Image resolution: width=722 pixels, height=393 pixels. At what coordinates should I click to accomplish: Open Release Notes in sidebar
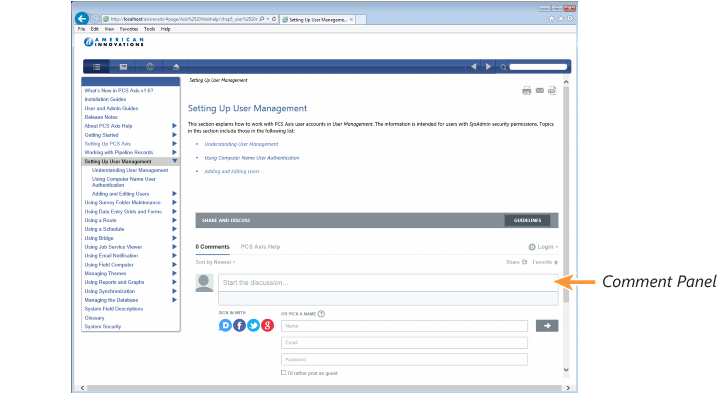pyautogui.click(x=101, y=117)
